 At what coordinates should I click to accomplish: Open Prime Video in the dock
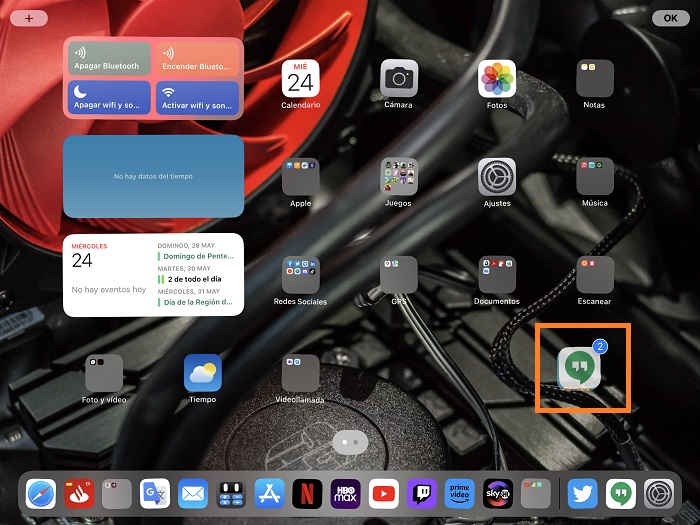point(460,494)
